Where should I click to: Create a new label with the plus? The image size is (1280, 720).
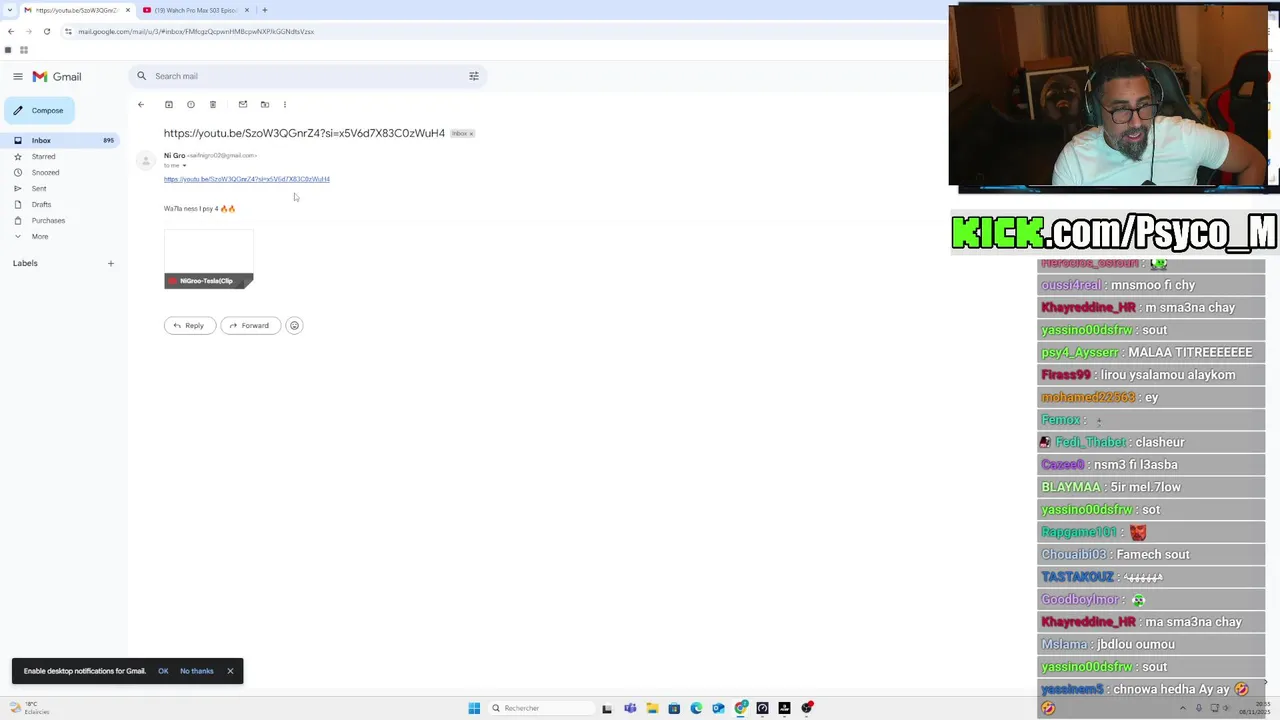[111, 264]
